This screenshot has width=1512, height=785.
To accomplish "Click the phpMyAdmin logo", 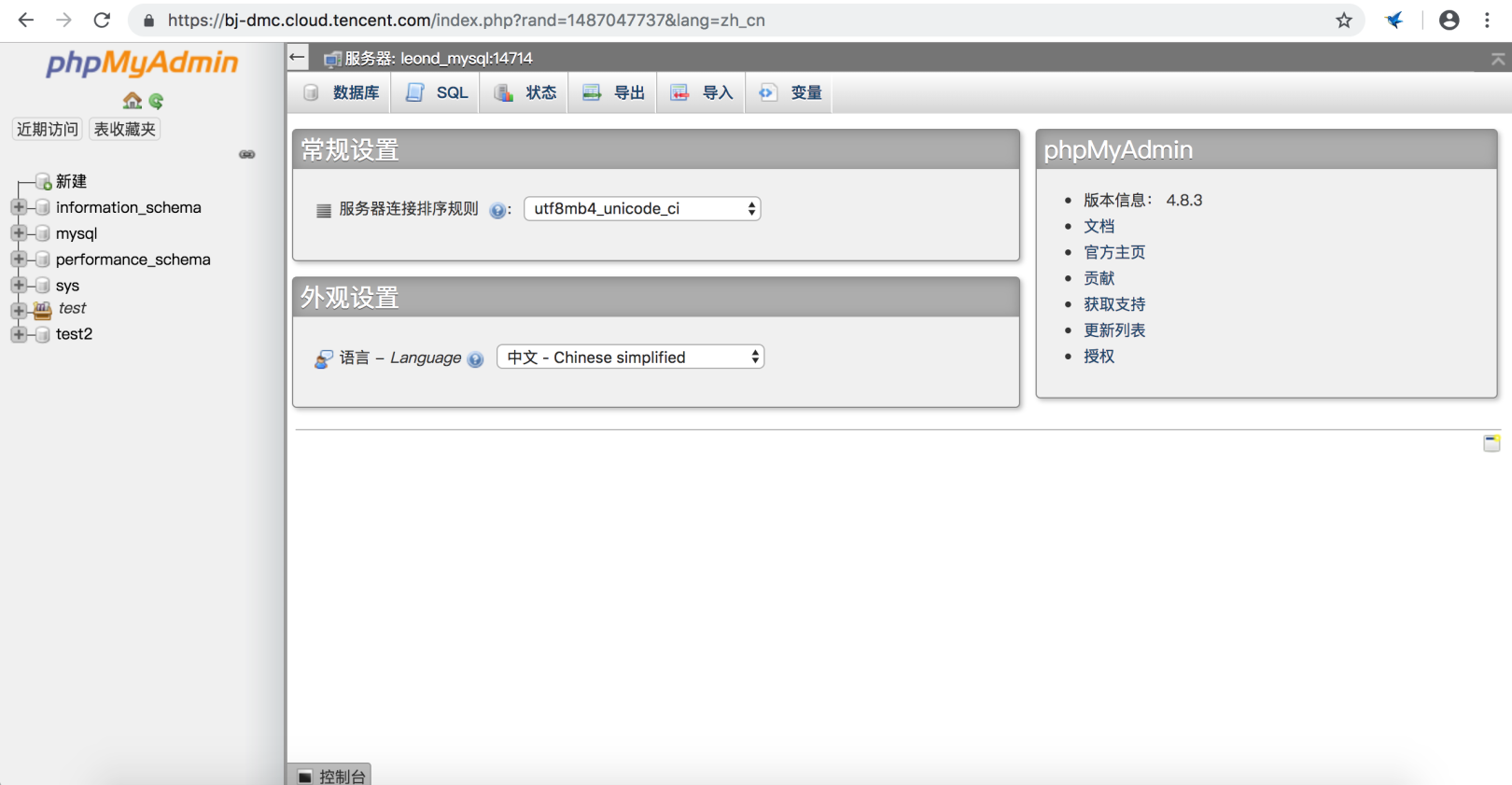I will (x=142, y=63).
